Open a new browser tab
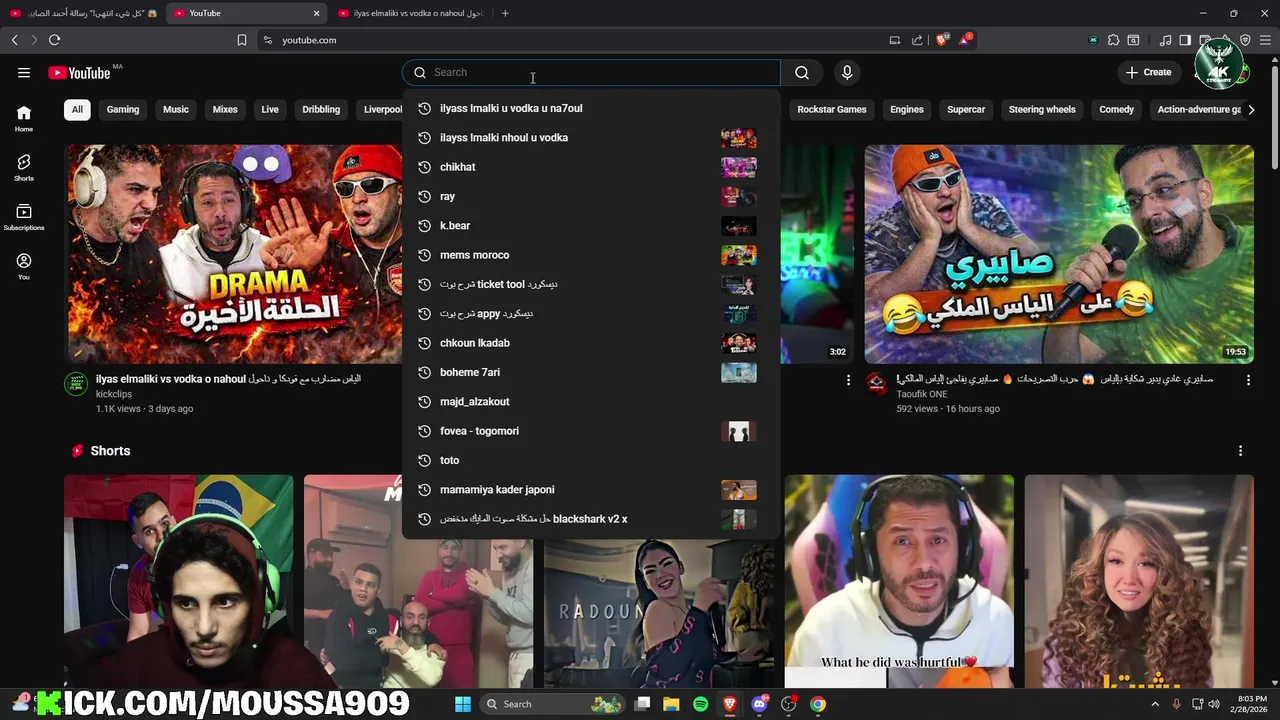 click(x=505, y=13)
